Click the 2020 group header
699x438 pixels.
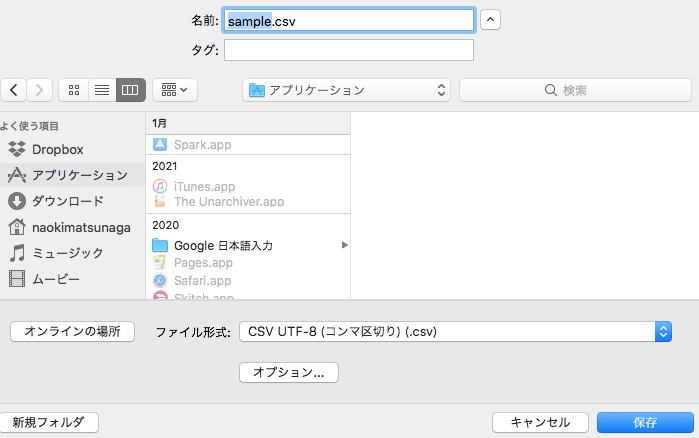165,225
